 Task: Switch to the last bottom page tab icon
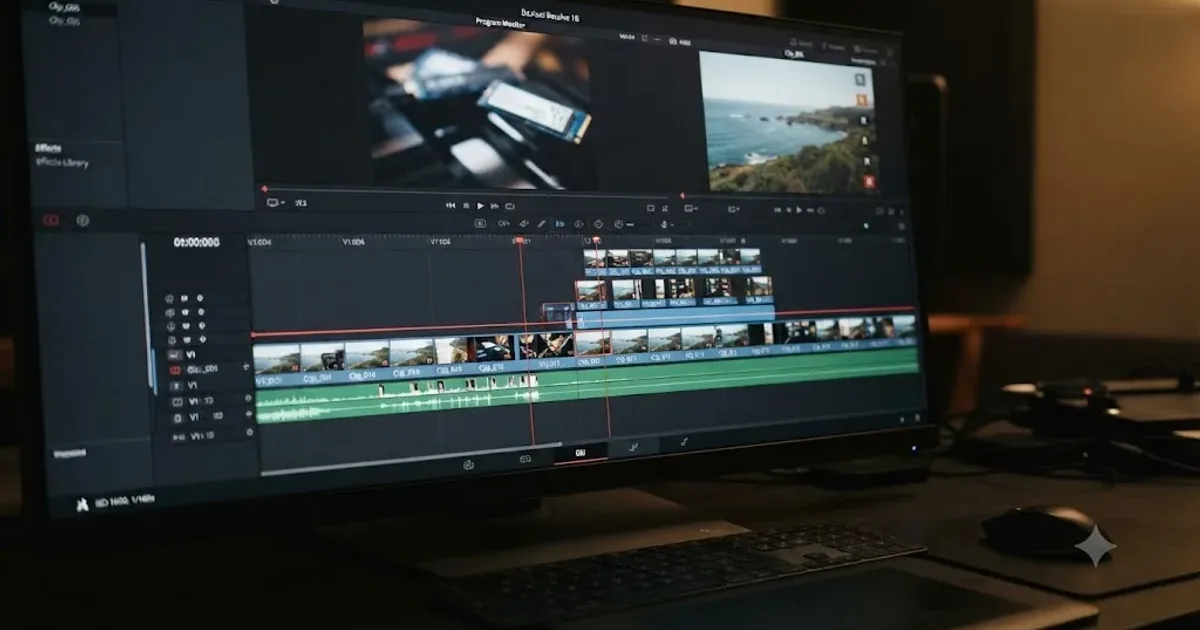click(684, 440)
